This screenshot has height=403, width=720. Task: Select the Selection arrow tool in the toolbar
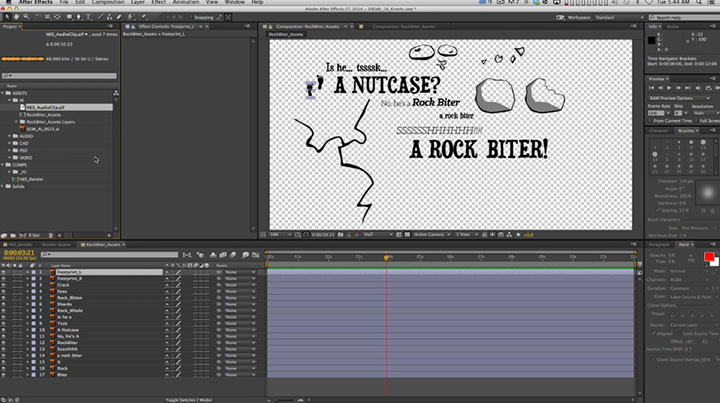(x=7, y=17)
